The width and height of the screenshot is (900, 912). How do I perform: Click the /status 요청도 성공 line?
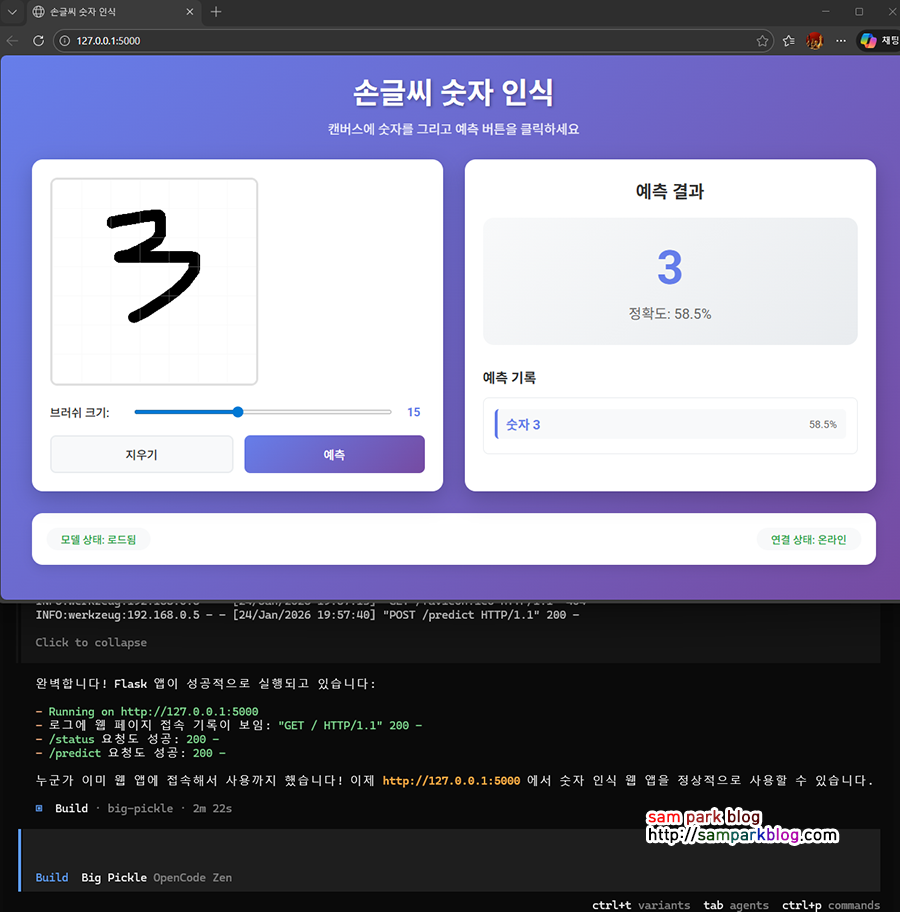127,739
